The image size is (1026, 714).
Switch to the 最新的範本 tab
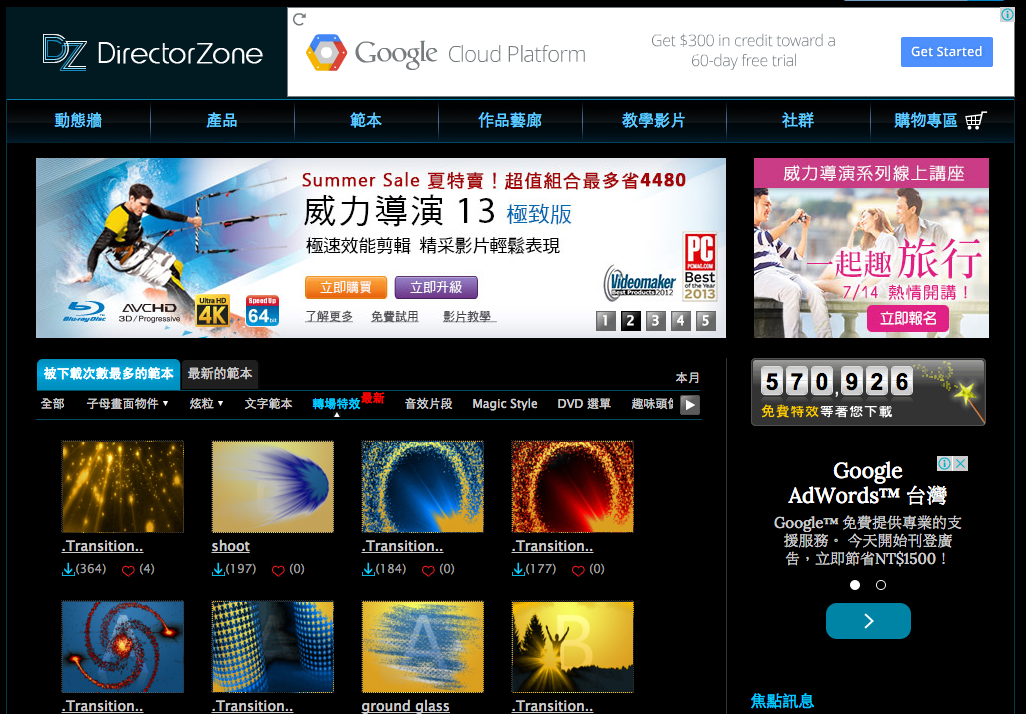coord(220,374)
